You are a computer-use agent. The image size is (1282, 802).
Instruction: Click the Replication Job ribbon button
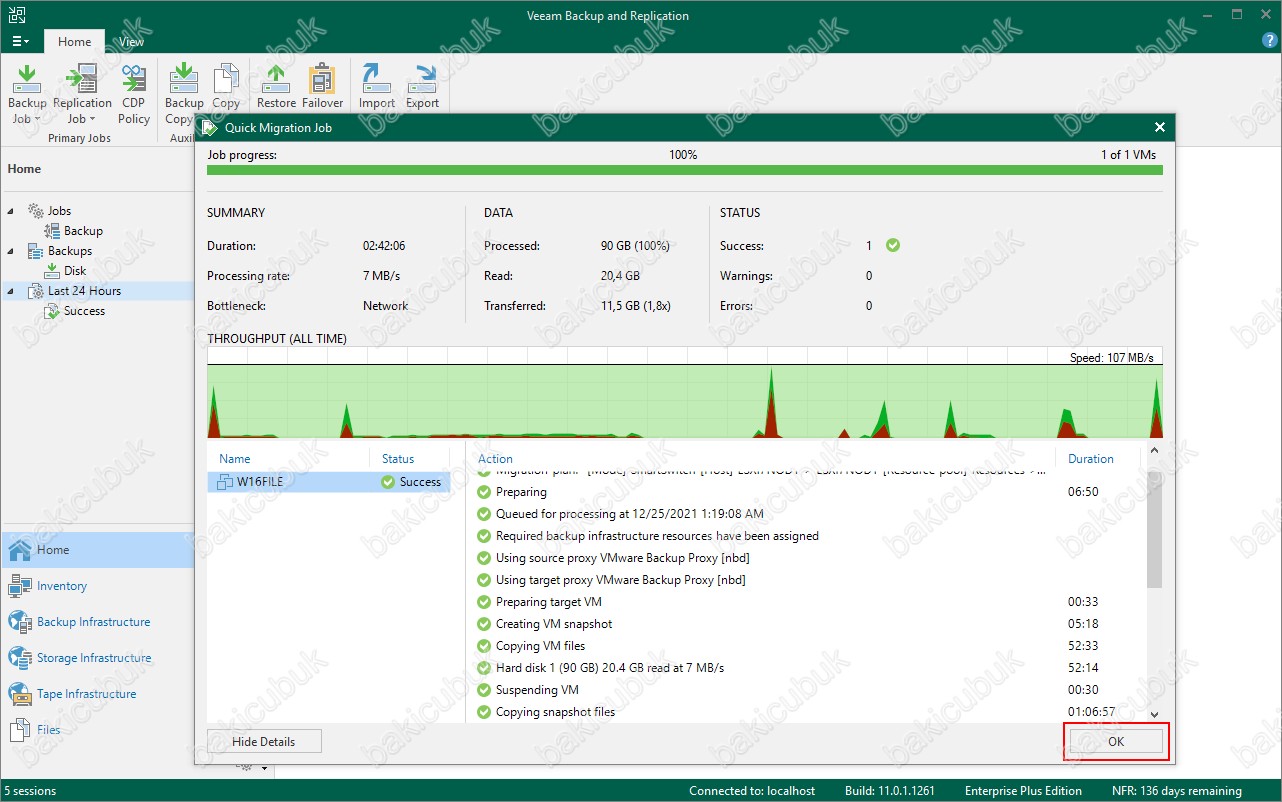tap(82, 95)
